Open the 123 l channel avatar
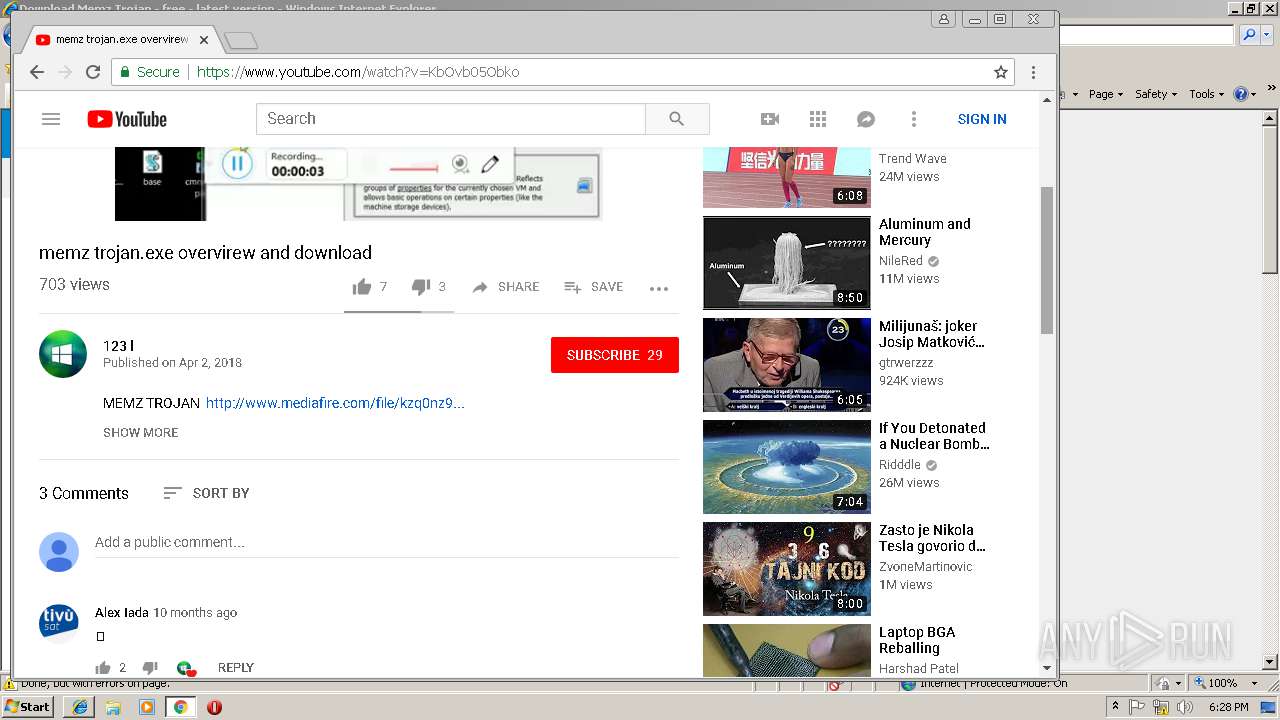Image resolution: width=1280 pixels, height=720 pixels. 63,354
